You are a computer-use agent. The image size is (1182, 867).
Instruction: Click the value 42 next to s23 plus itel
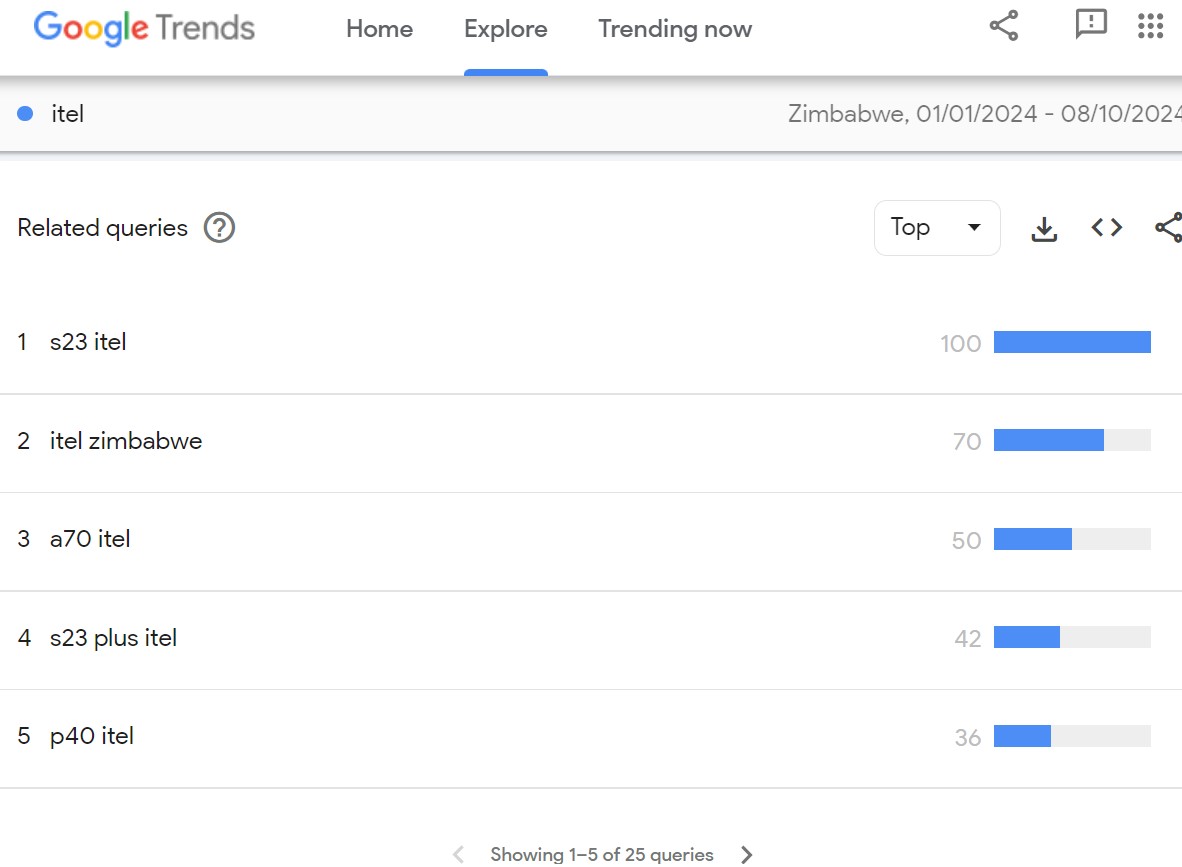[968, 639]
